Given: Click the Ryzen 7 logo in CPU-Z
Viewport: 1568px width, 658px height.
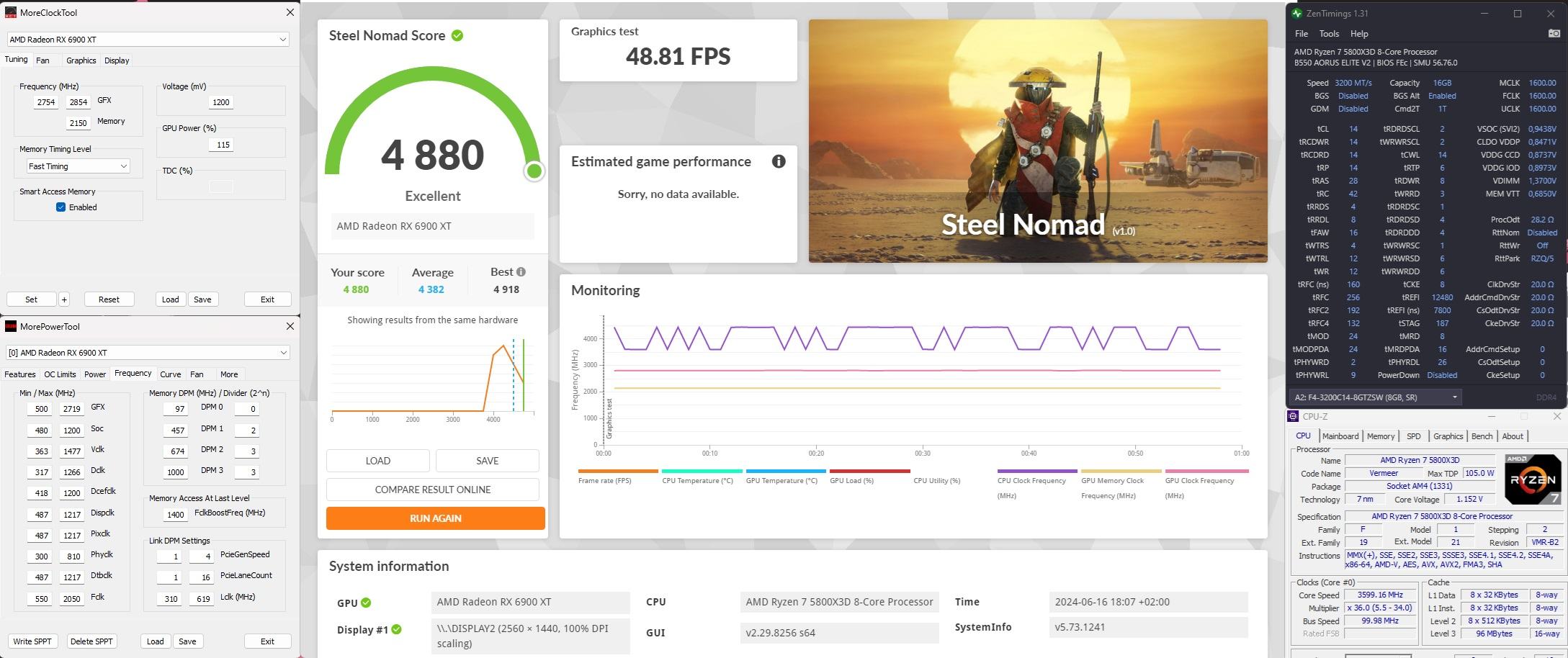Looking at the screenshot, I should point(1533,479).
